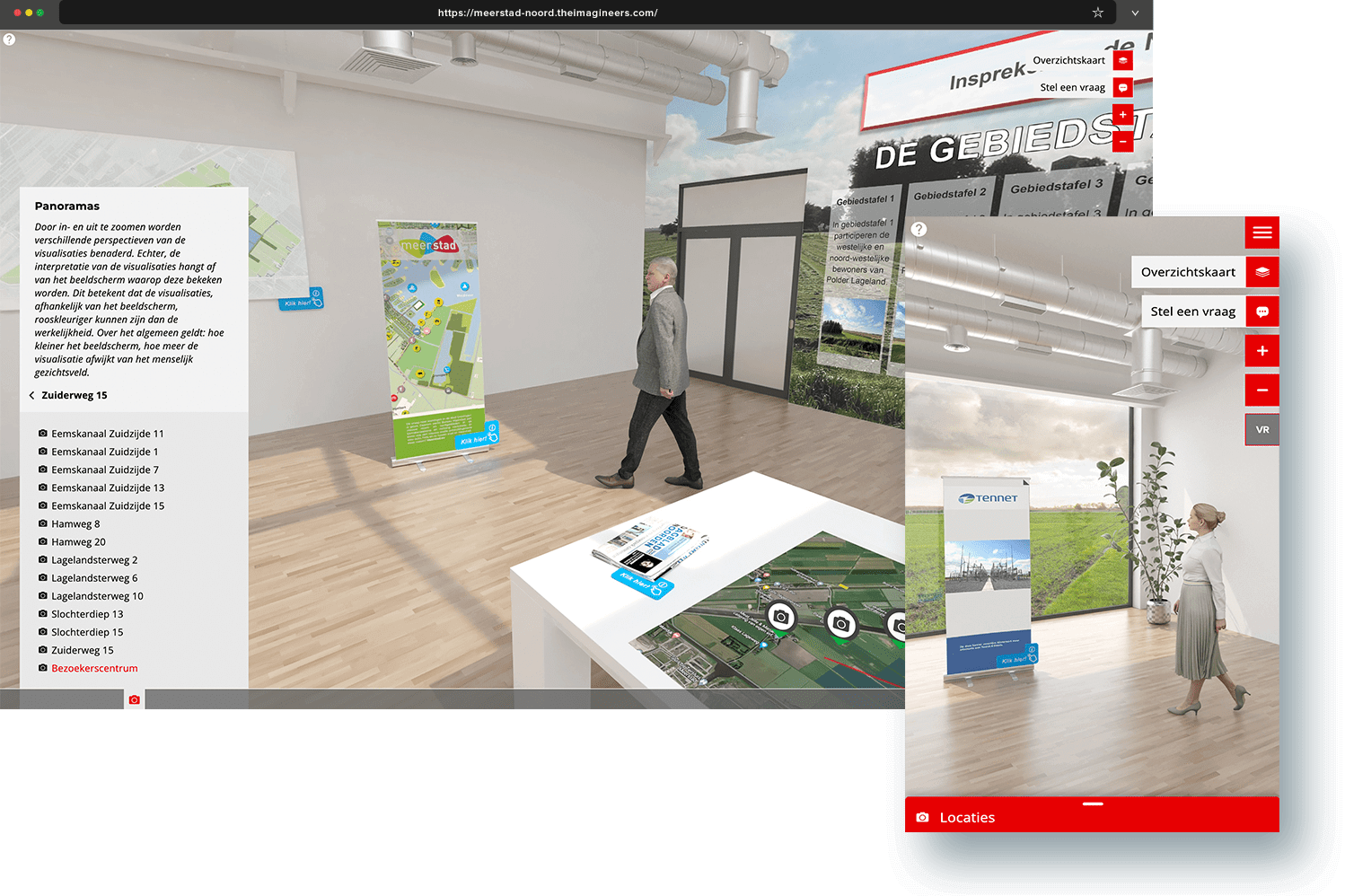Select the layers icon beside Overzichtskaart
Image resolution: width=1345 pixels, height=896 pixels.
(x=1123, y=59)
